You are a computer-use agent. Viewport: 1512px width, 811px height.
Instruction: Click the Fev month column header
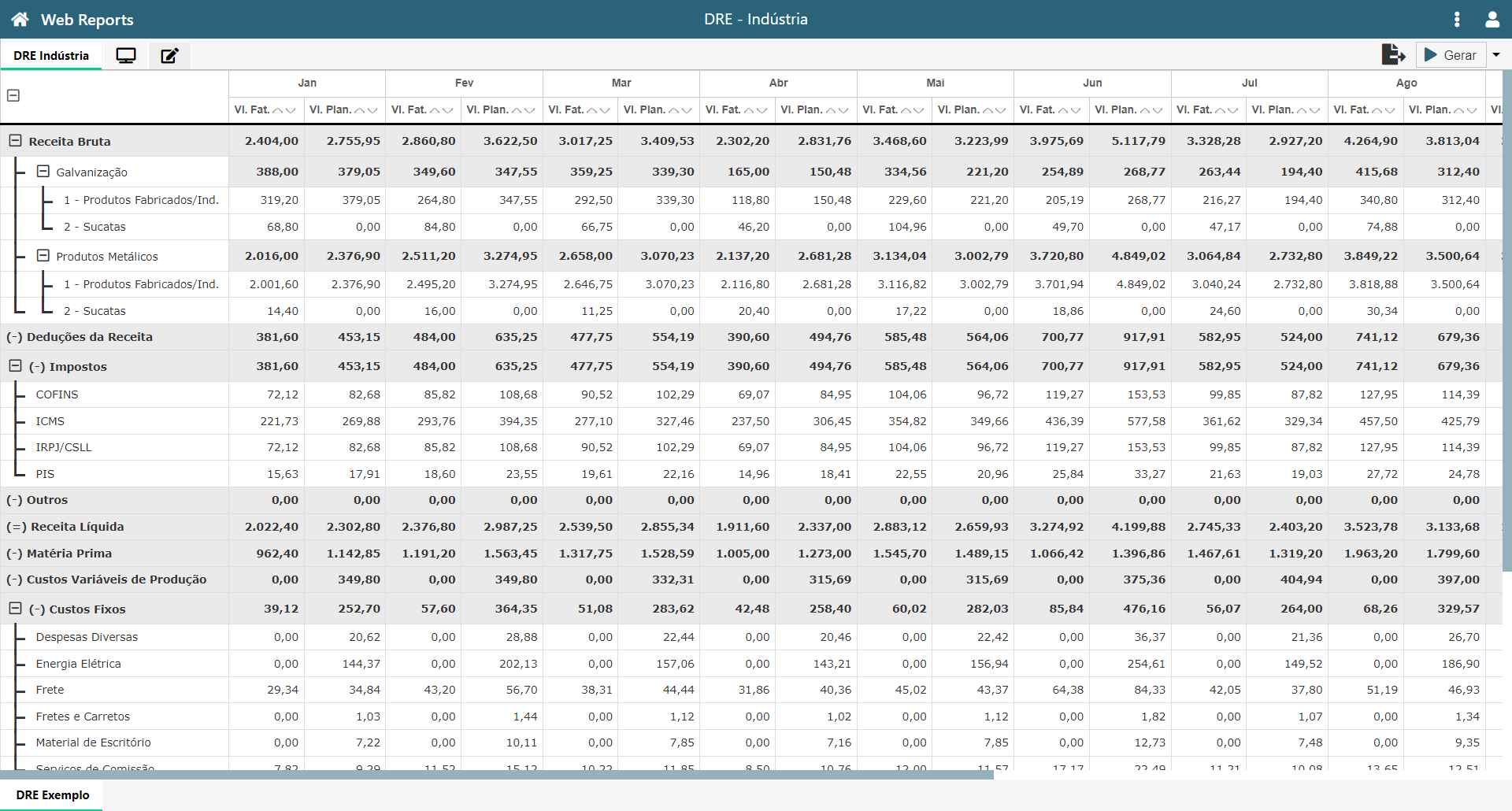[x=464, y=83]
